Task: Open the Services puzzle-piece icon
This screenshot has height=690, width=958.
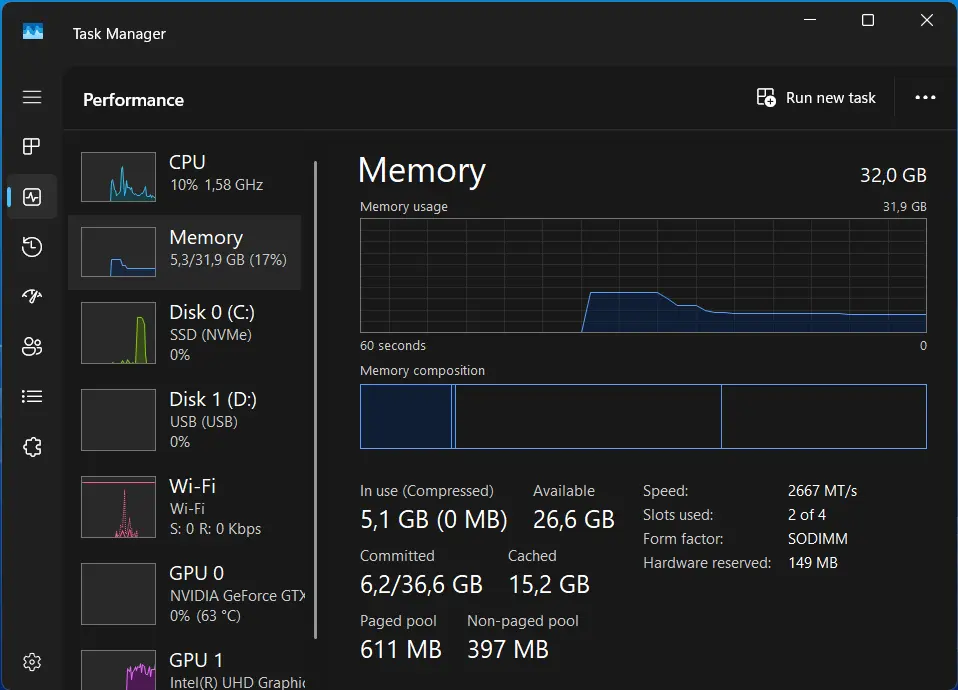Action: (x=32, y=447)
